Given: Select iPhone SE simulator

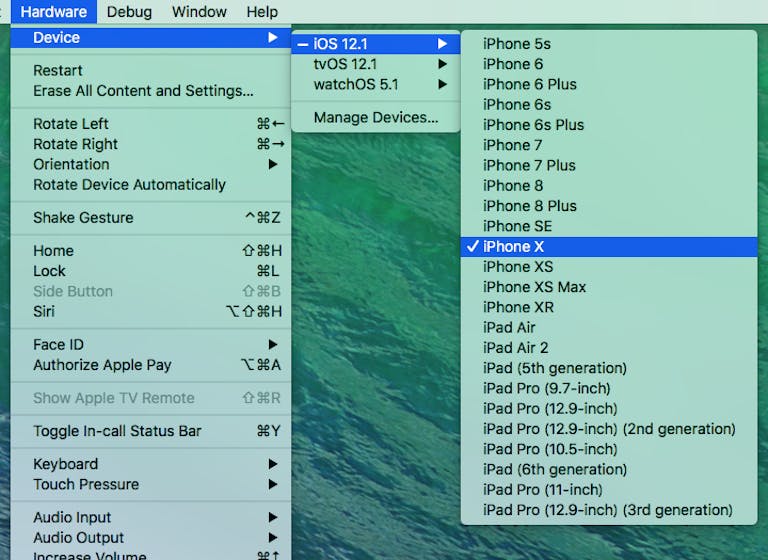Looking at the screenshot, I should (x=609, y=226).
